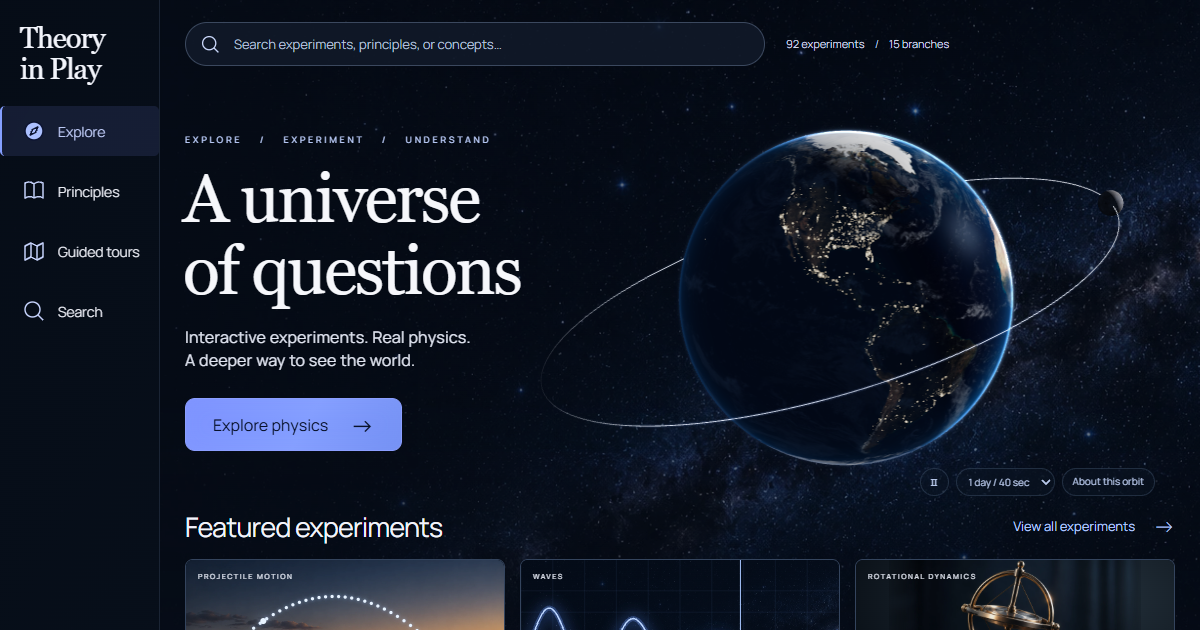1200x630 pixels.
Task: Focus the Search experiments input field
Action: (475, 44)
